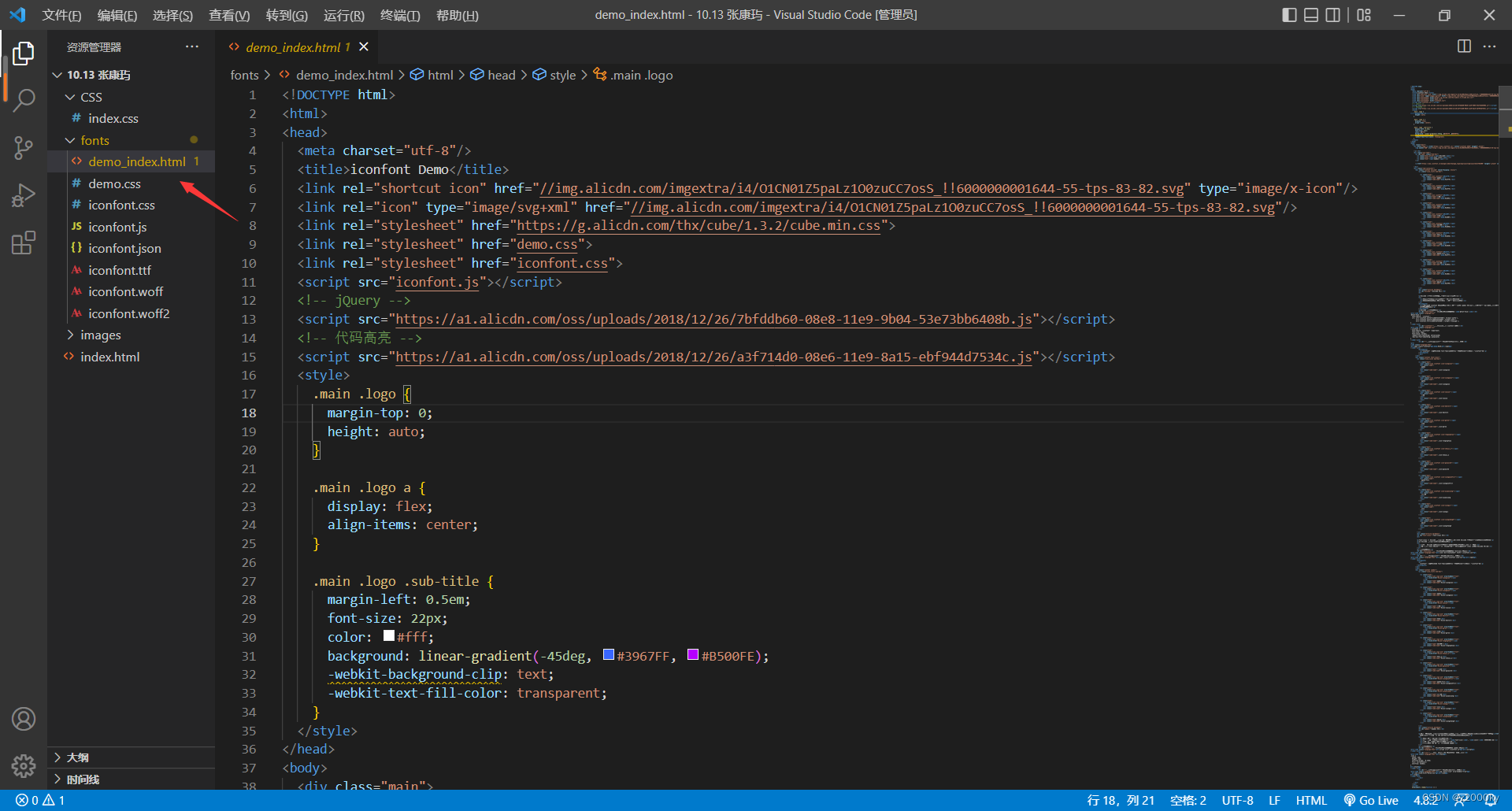Open the 选择(S) menu

[172, 15]
